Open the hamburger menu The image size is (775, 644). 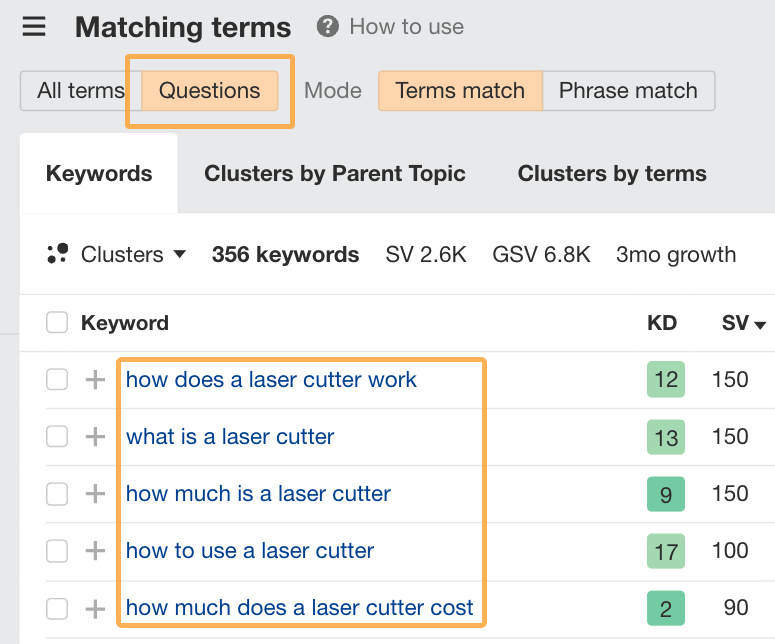pos(34,27)
